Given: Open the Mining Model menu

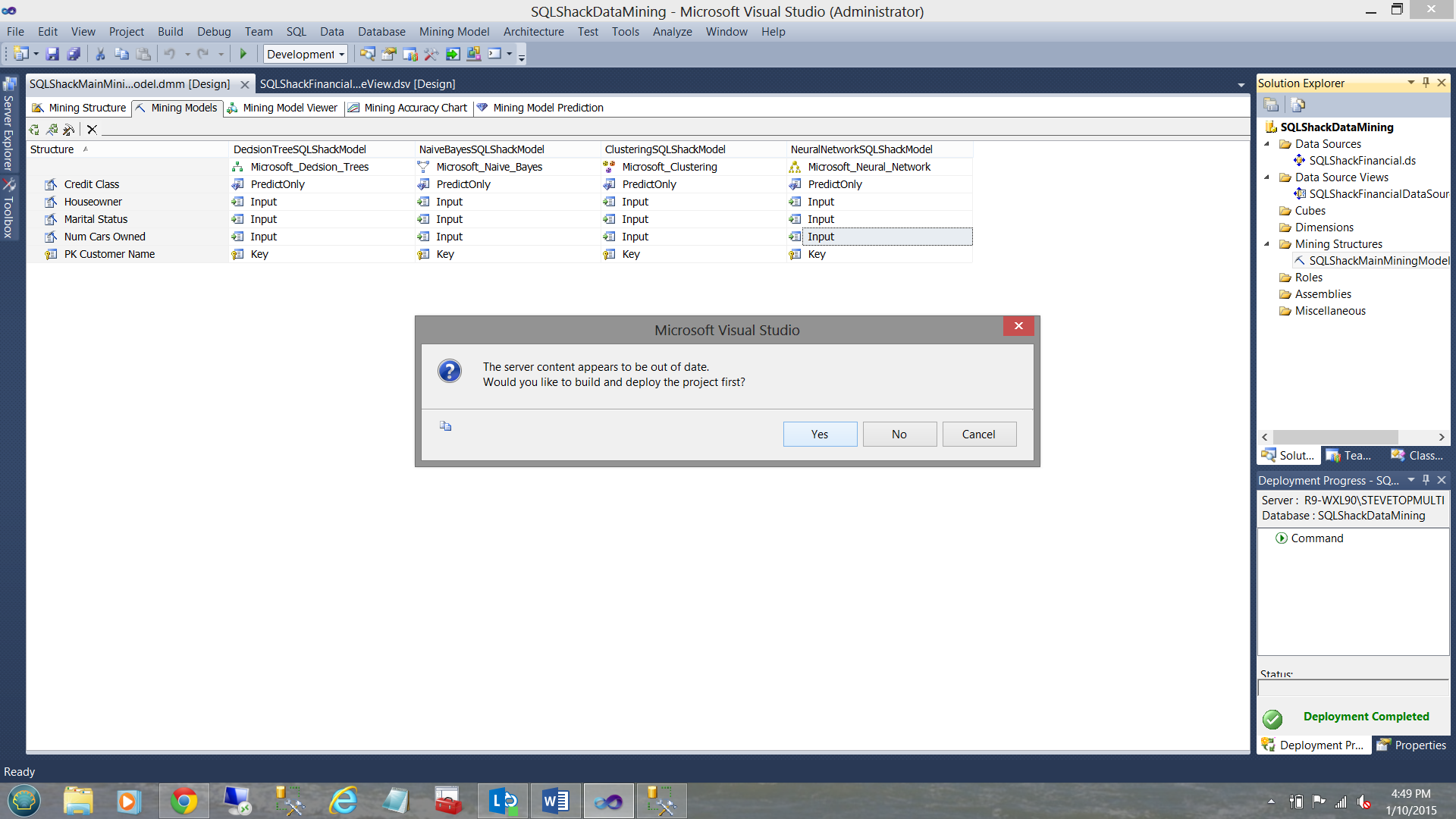Looking at the screenshot, I should coord(453,32).
